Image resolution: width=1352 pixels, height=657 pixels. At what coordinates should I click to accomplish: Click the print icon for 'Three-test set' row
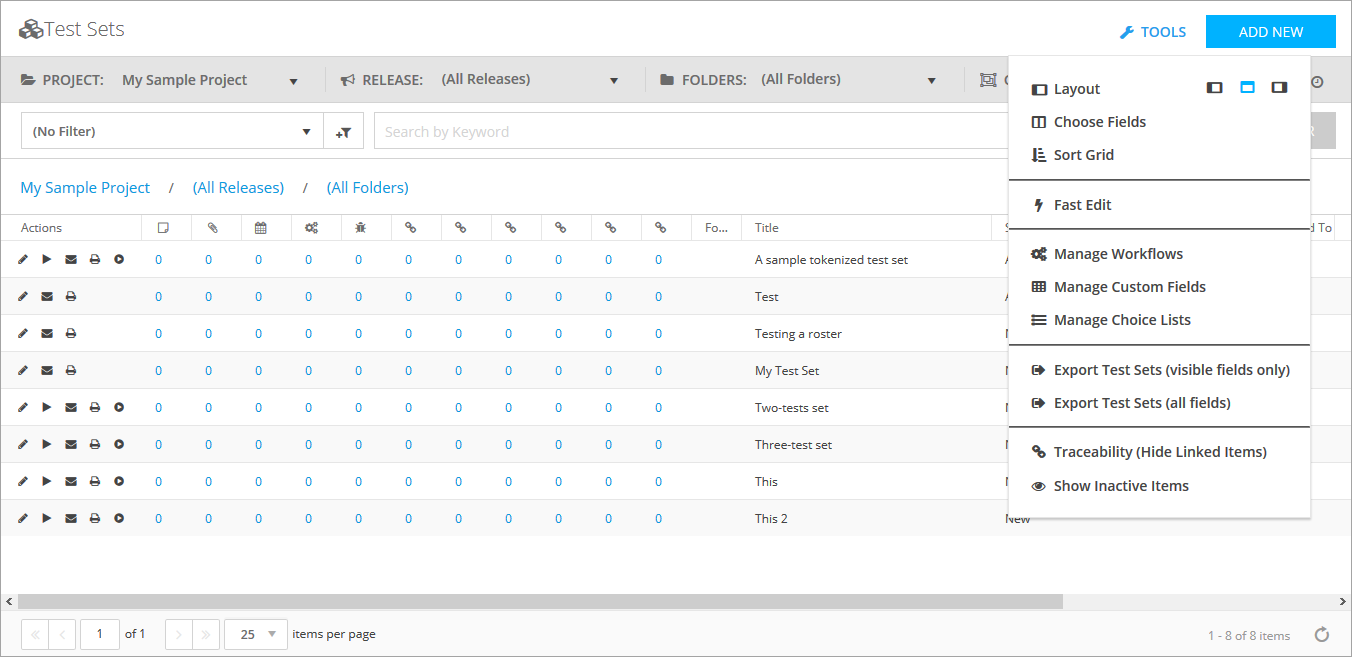tap(95, 444)
